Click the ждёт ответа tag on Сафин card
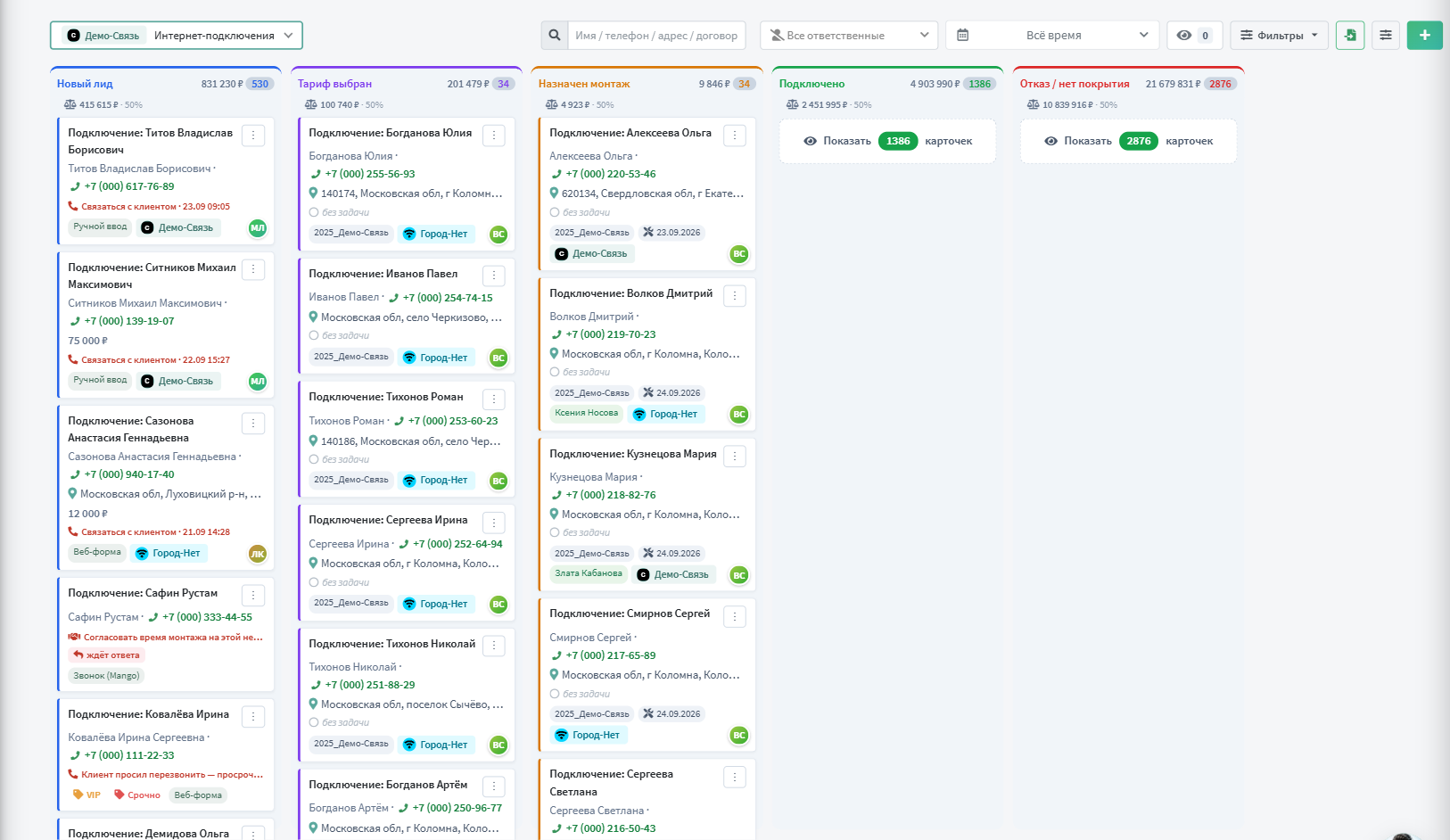This screenshot has width=1450, height=840. 107,655
